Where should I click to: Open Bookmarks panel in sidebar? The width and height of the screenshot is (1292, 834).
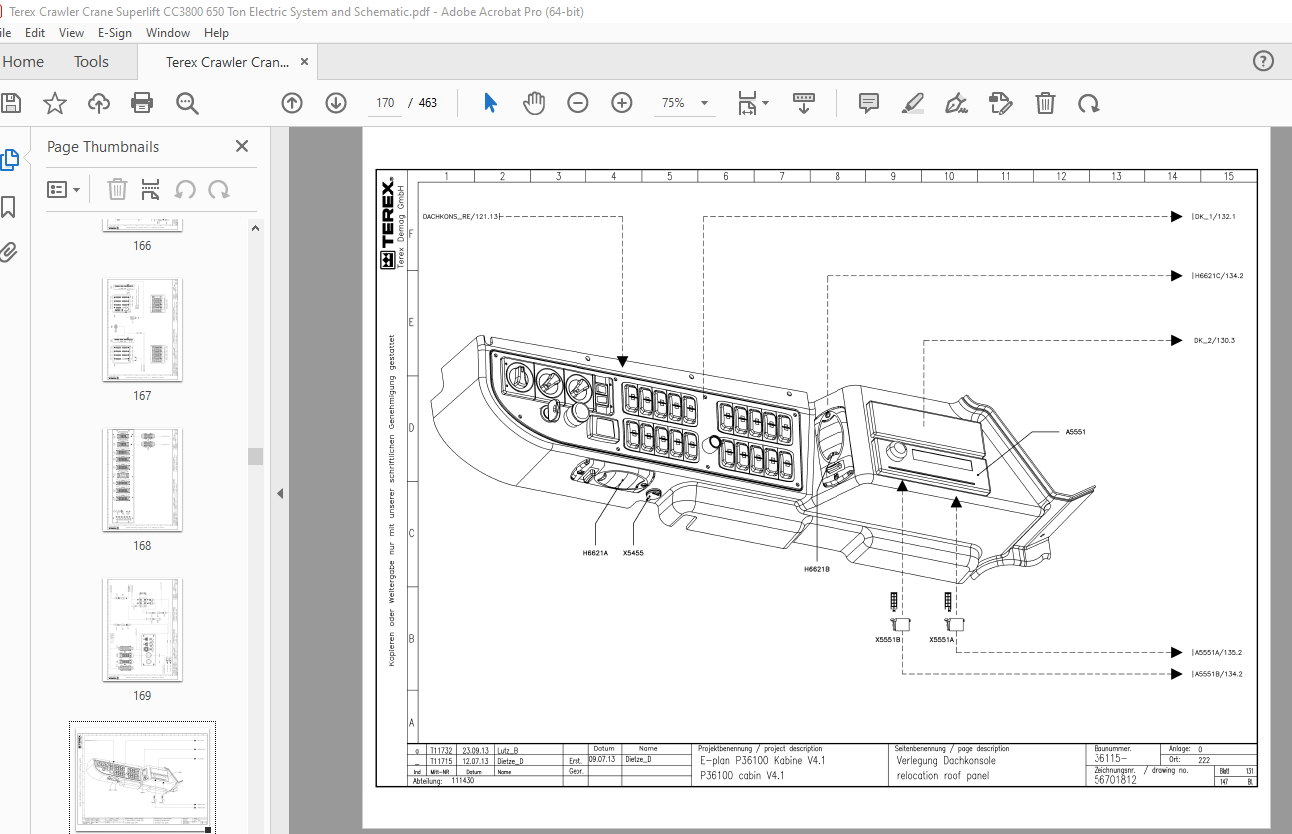coord(9,207)
